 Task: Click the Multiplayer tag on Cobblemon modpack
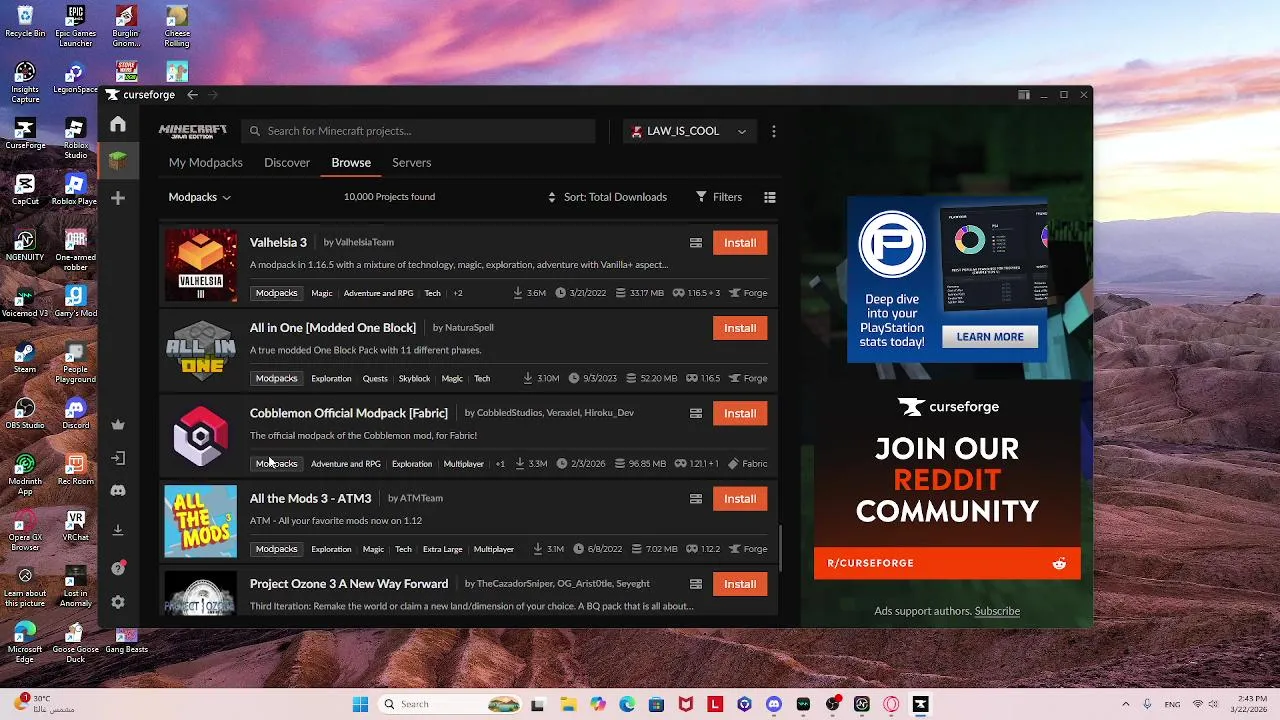click(x=463, y=464)
